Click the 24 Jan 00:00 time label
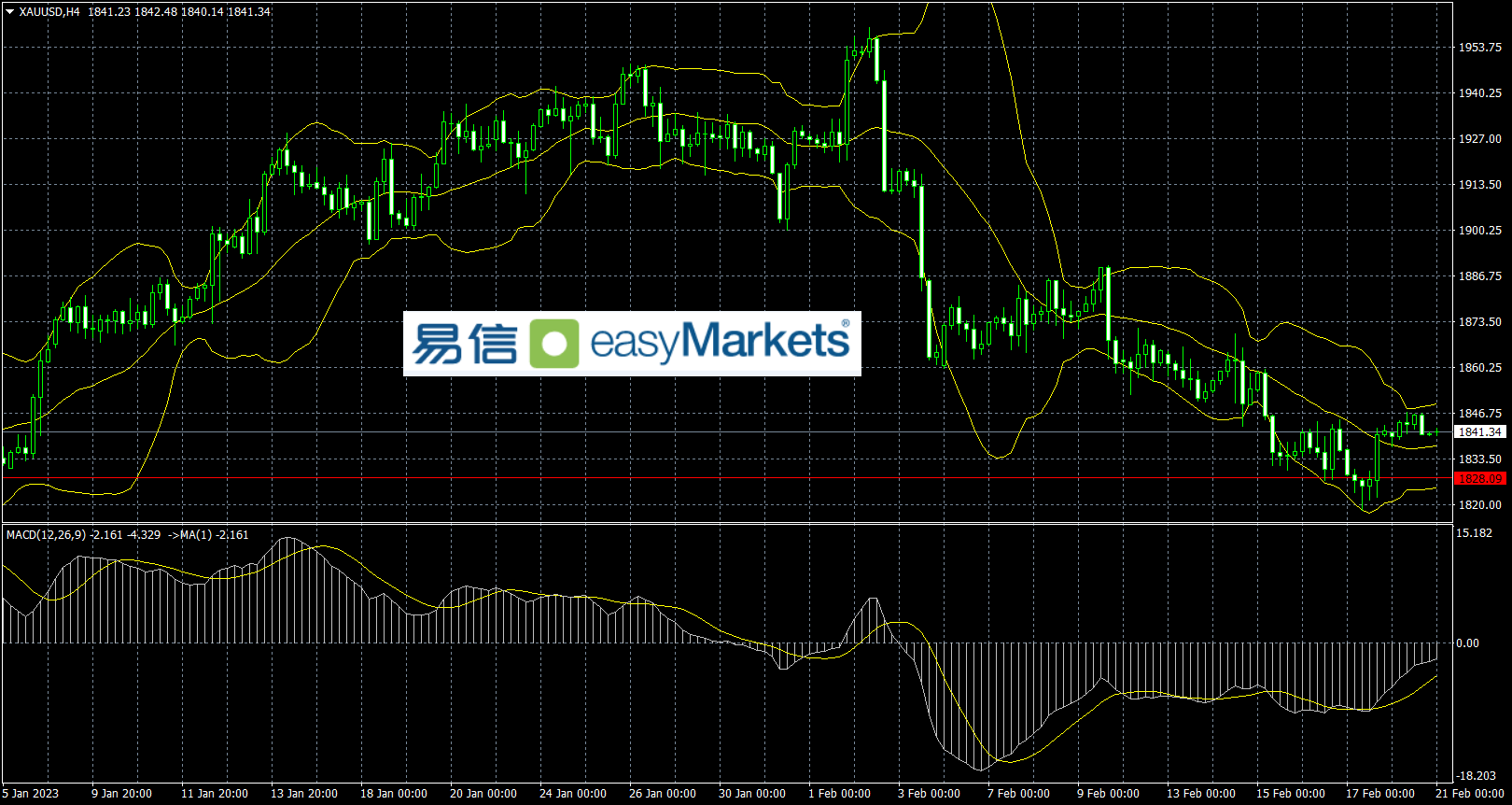 (x=573, y=794)
